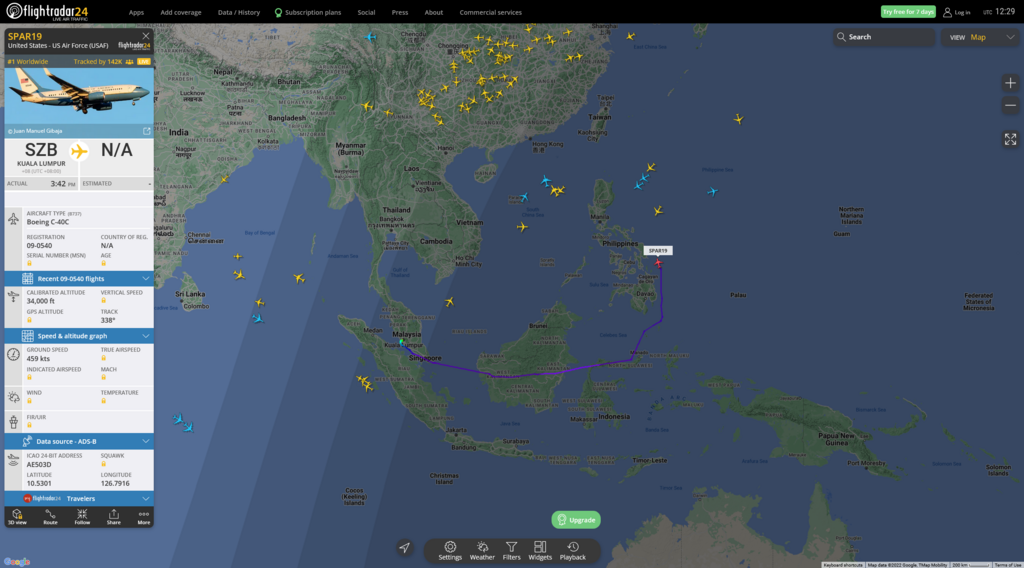This screenshot has height=568, width=1024.
Task: Open map Settings gear
Action: tap(450, 550)
